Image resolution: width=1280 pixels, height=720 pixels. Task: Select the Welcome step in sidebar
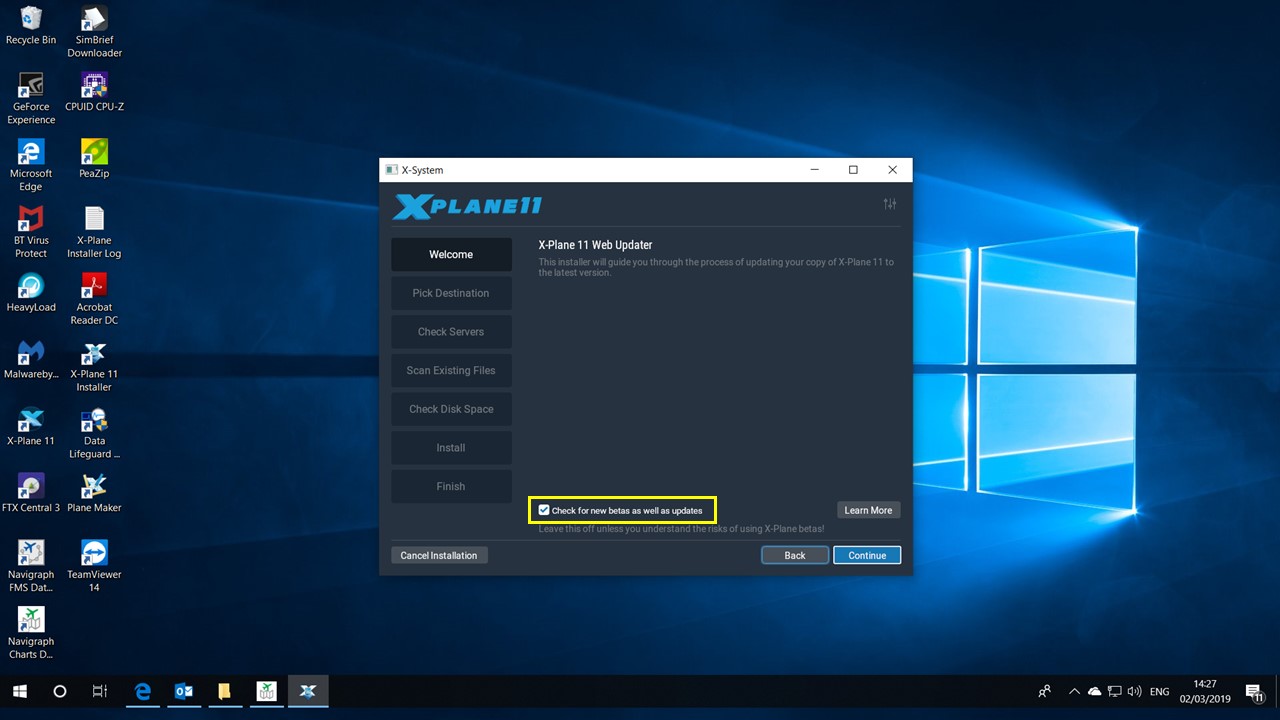coord(451,254)
